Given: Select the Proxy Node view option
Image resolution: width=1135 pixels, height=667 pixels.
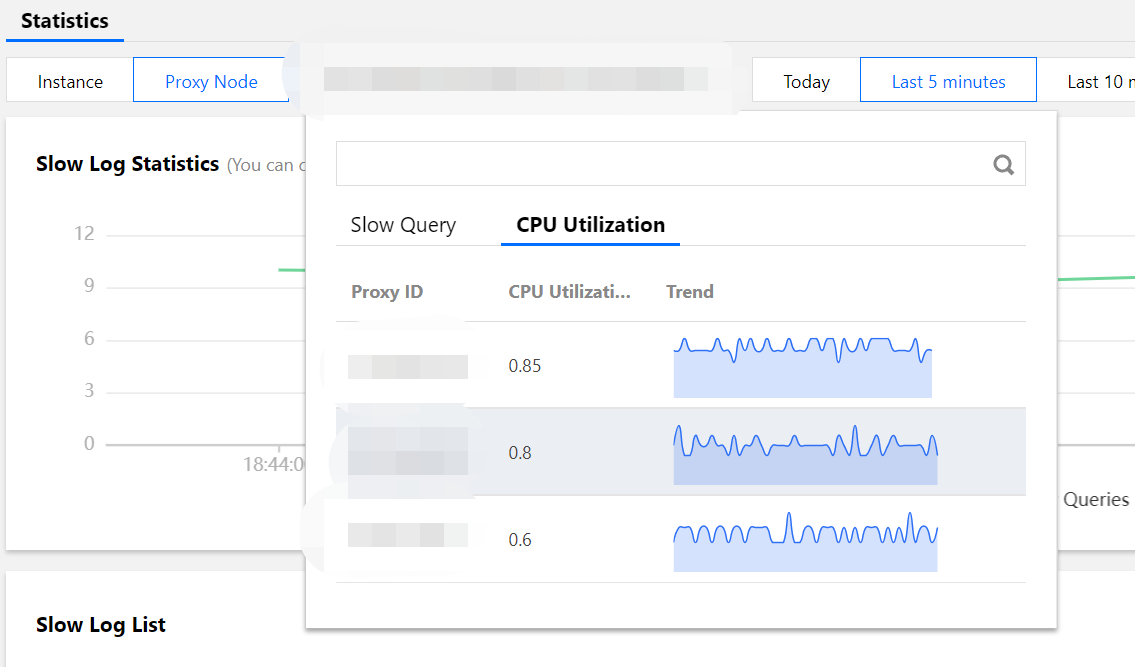Looking at the screenshot, I should coord(211,82).
